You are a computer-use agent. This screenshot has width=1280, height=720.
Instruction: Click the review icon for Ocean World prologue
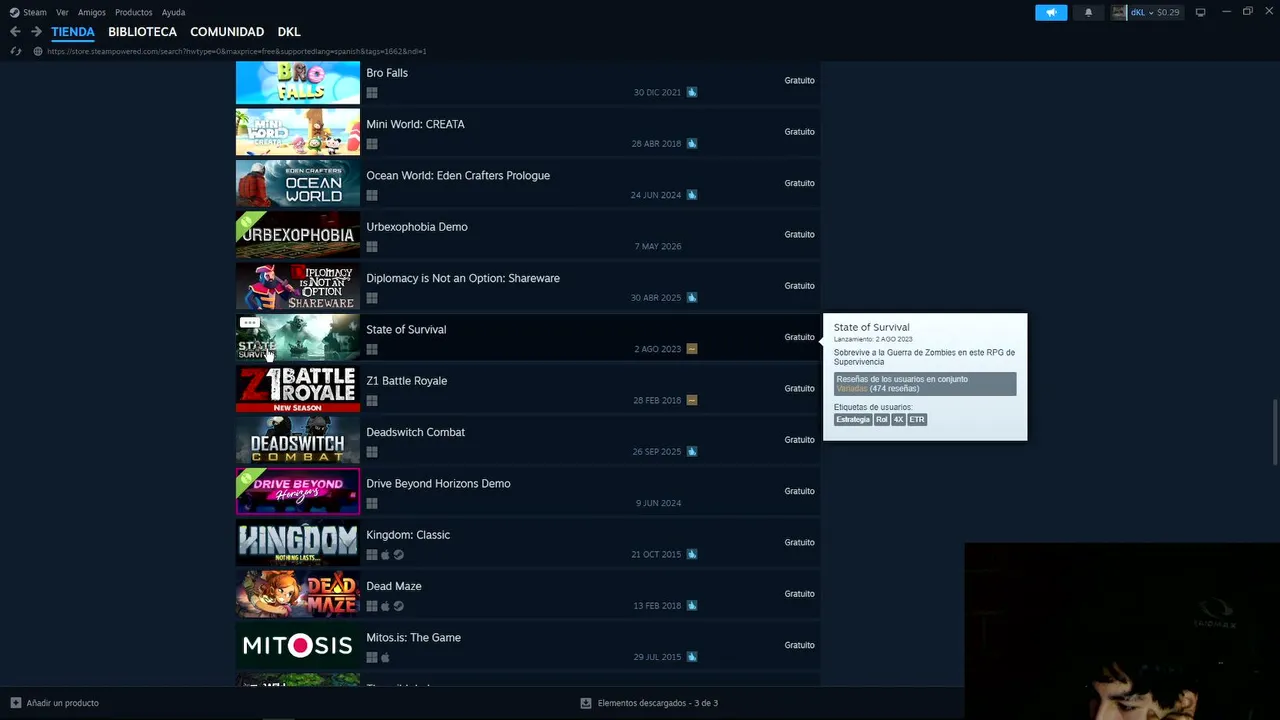coord(692,195)
